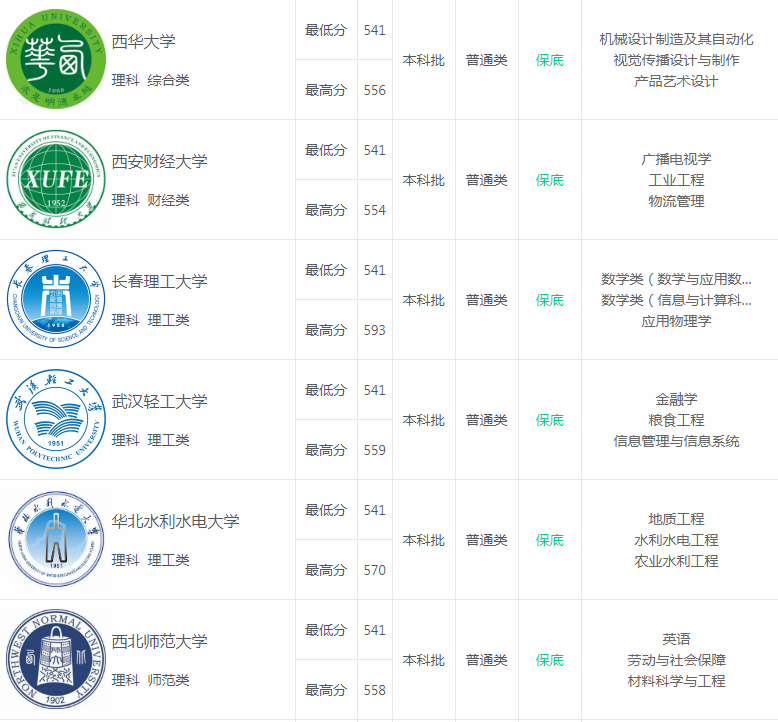Screen dimensions: 778x722
Task: Select the 水利水电工程 major
Action: [x=676, y=540]
